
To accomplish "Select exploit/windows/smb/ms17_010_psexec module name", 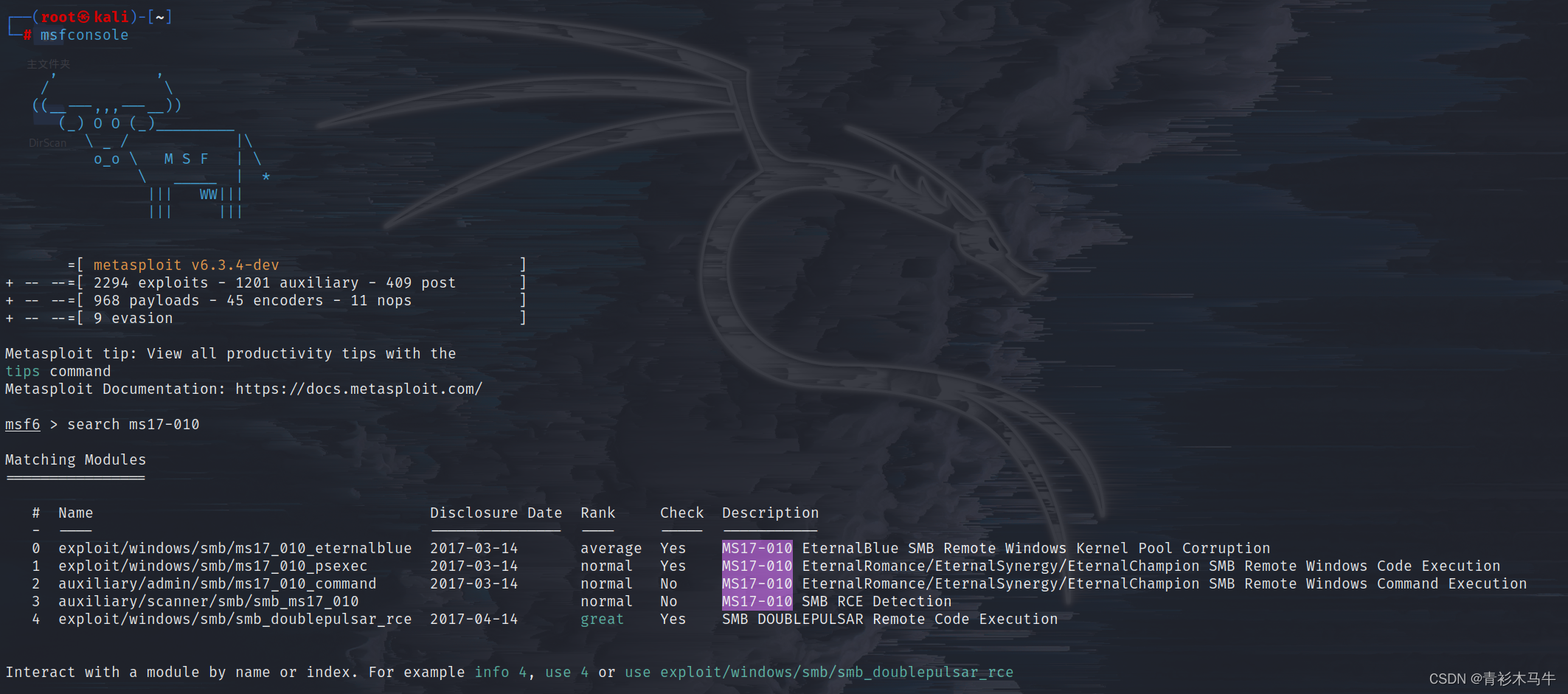I will (x=213, y=566).
